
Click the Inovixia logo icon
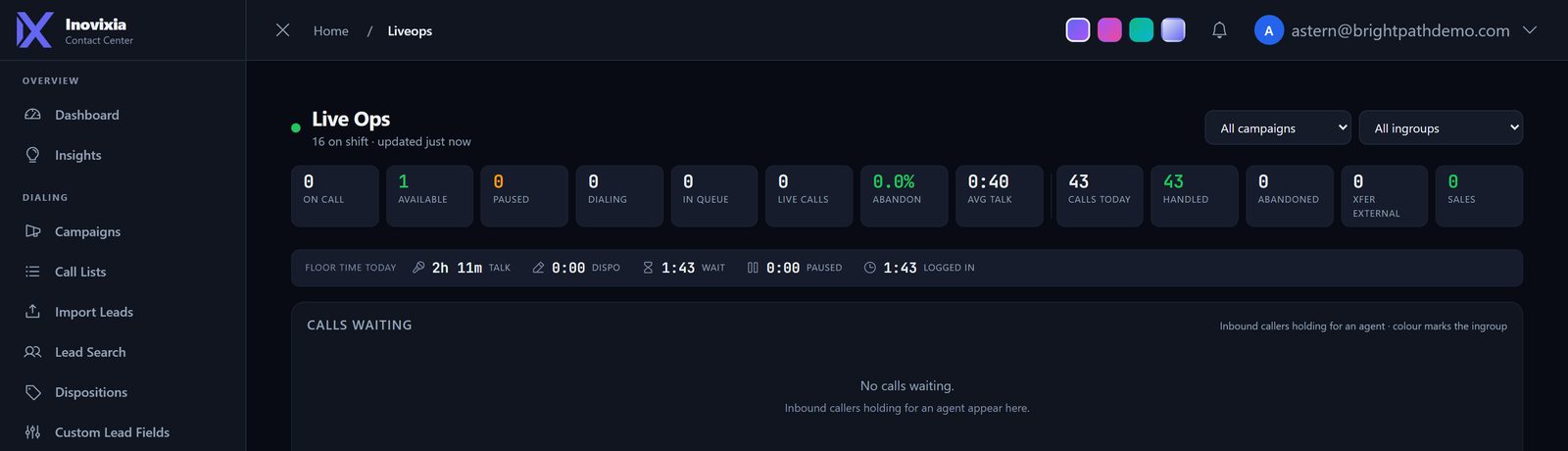click(34, 30)
